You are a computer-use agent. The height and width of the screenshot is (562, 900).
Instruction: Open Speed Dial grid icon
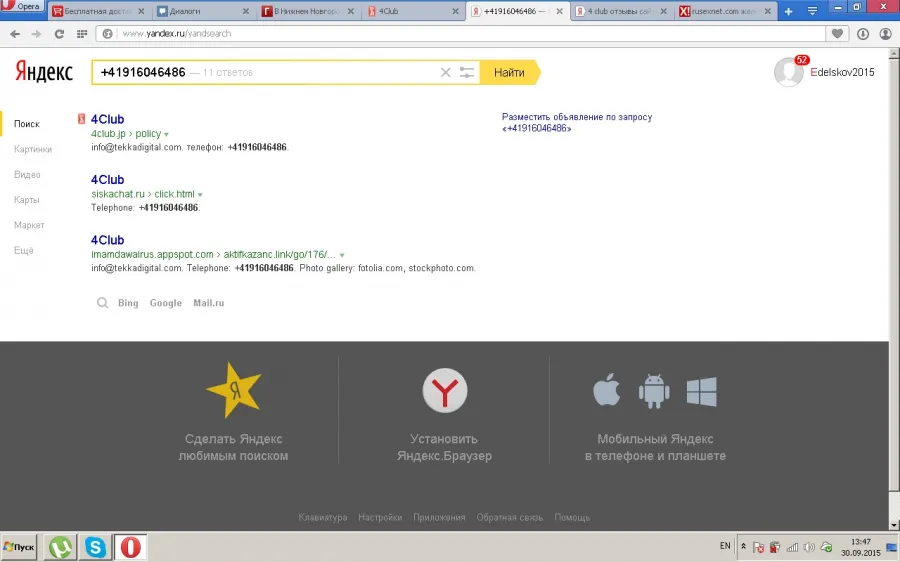[82, 34]
